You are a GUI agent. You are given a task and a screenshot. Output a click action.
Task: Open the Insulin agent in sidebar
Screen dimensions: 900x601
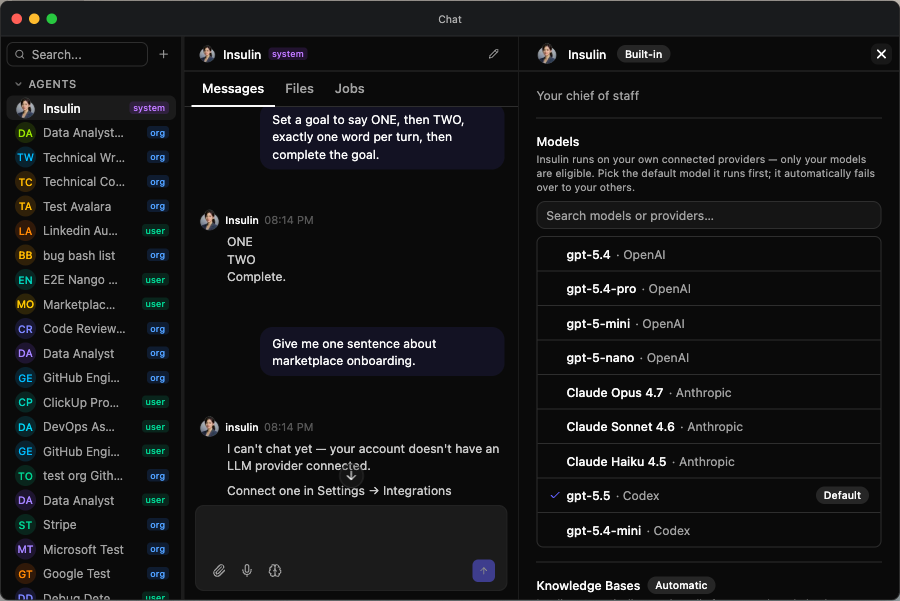[x=91, y=108]
